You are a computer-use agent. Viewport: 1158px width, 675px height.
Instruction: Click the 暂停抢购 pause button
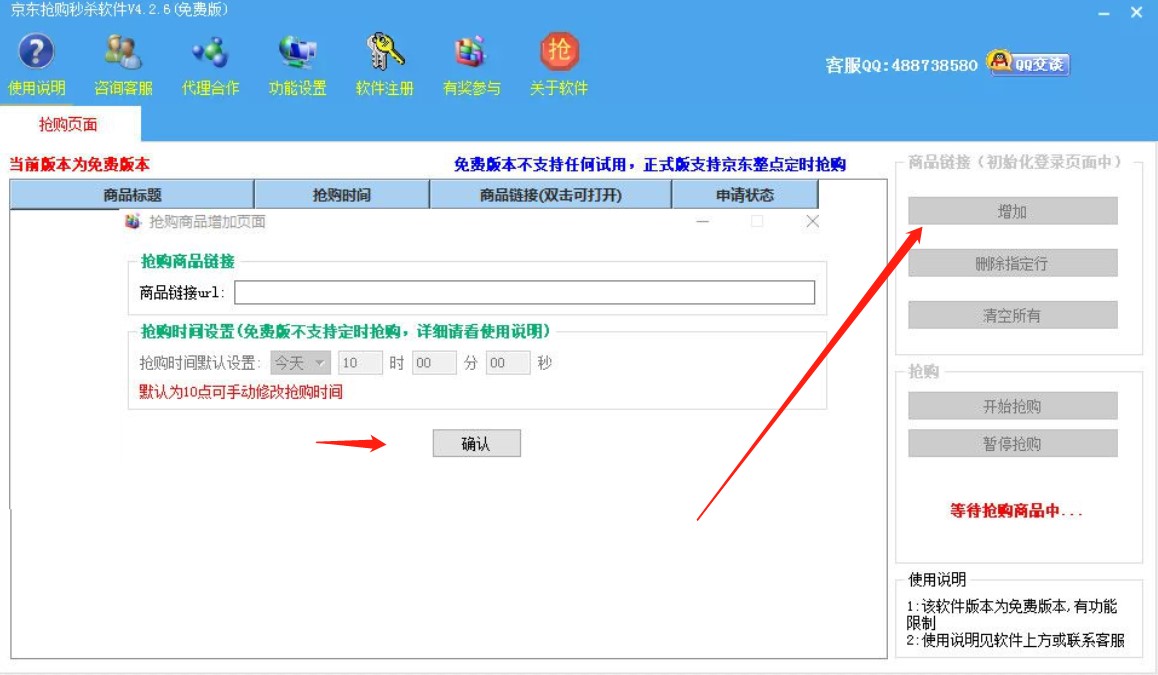pyautogui.click(x=1013, y=443)
